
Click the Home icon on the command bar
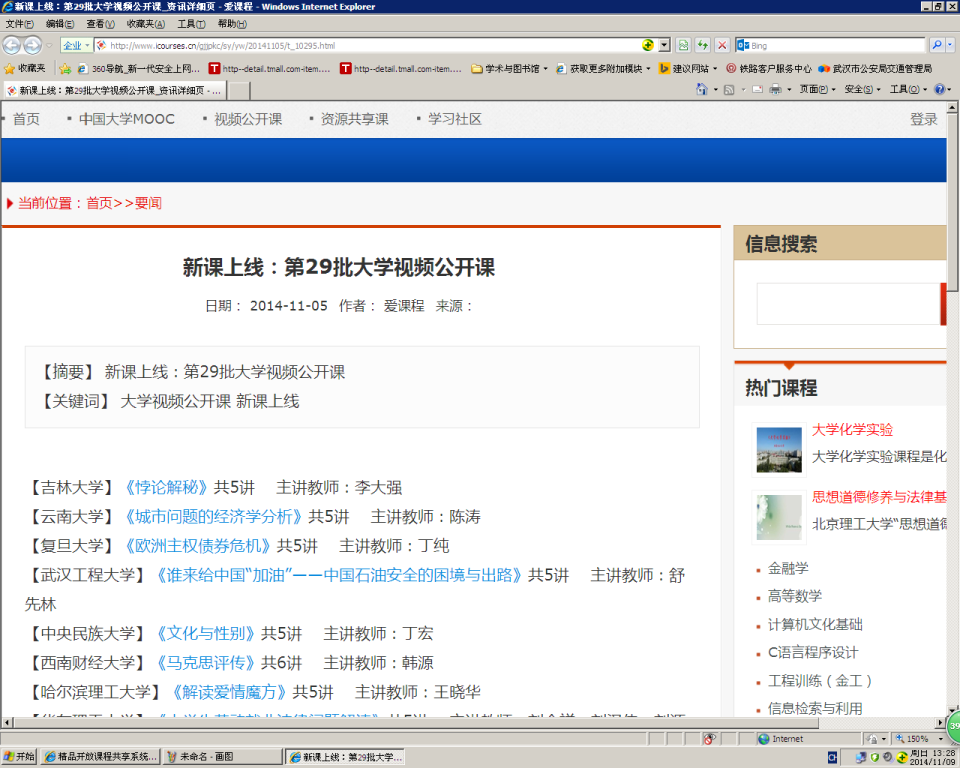tap(700, 89)
